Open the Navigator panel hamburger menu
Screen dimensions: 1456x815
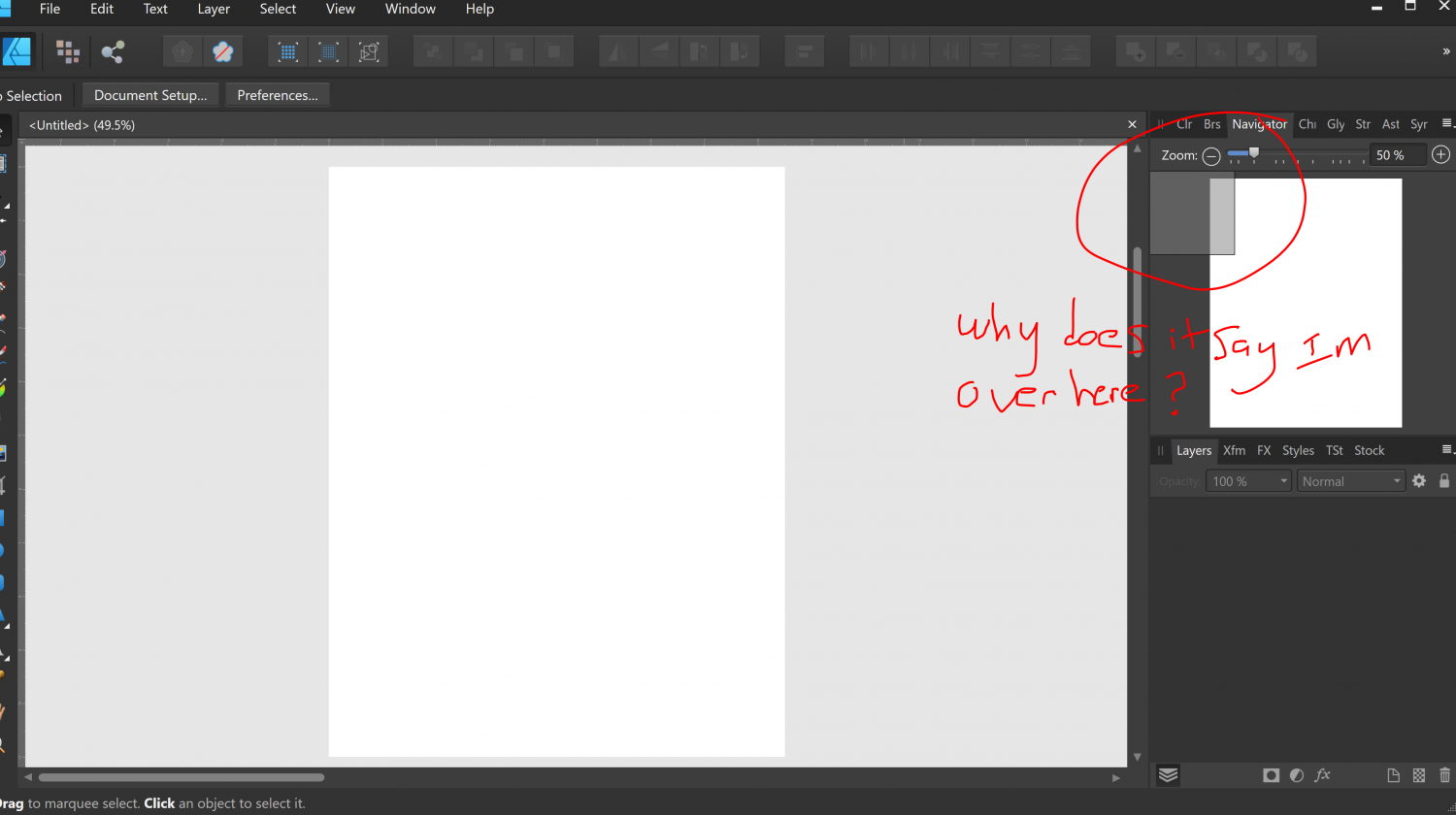point(1448,123)
